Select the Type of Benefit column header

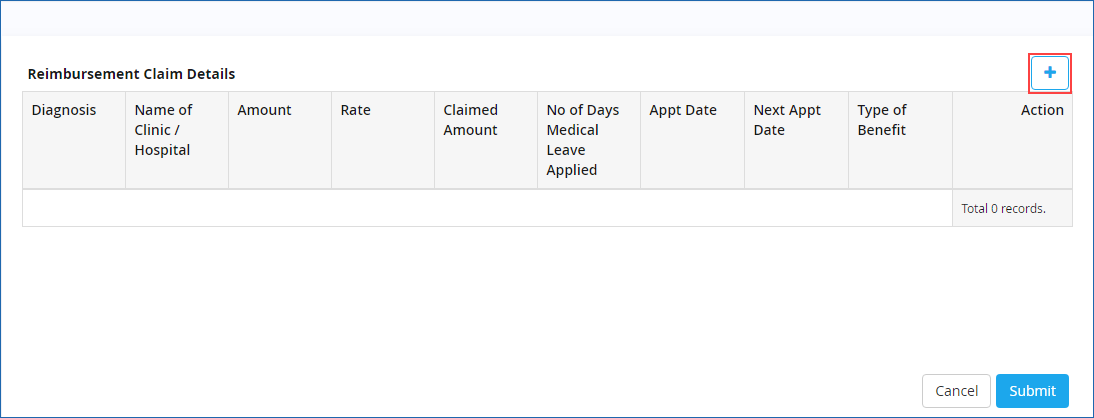pos(900,140)
